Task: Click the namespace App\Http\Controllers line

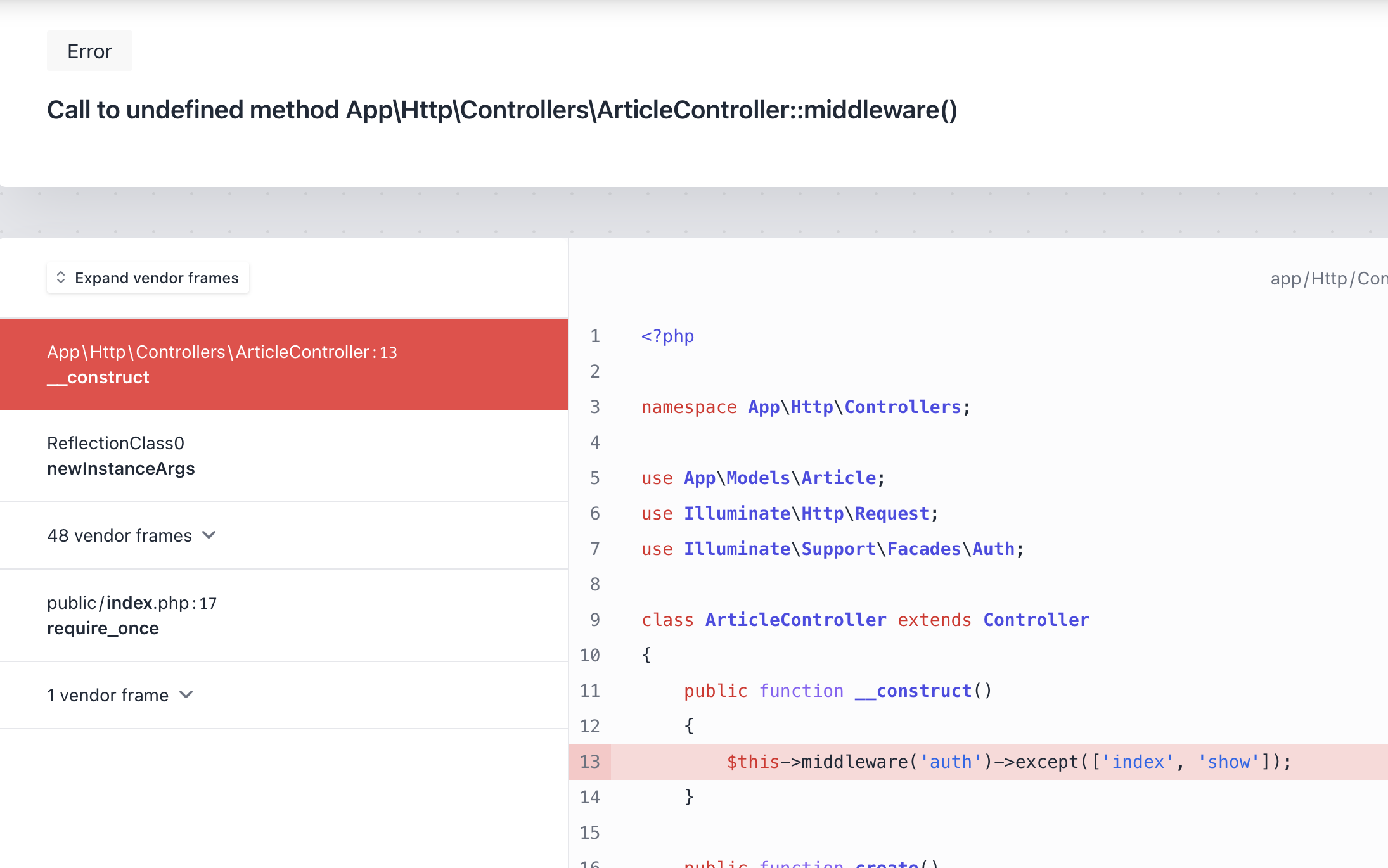Action: pyautogui.click(x=805, y=407)
